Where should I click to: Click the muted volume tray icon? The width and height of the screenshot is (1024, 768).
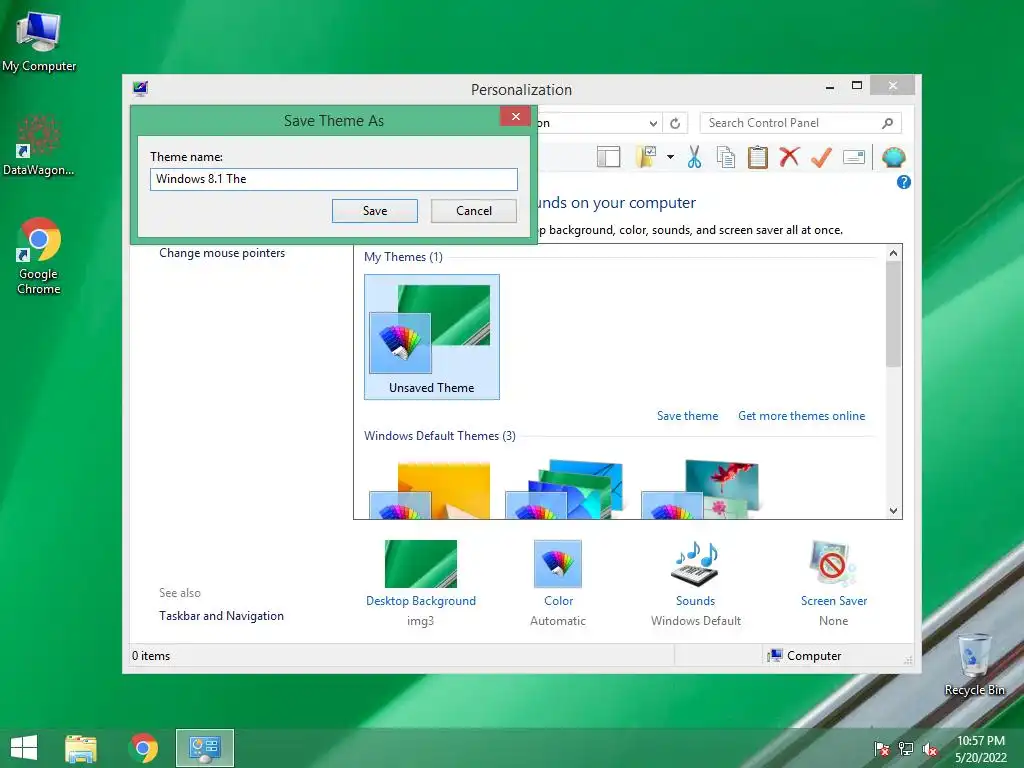(x=930, y=749)
